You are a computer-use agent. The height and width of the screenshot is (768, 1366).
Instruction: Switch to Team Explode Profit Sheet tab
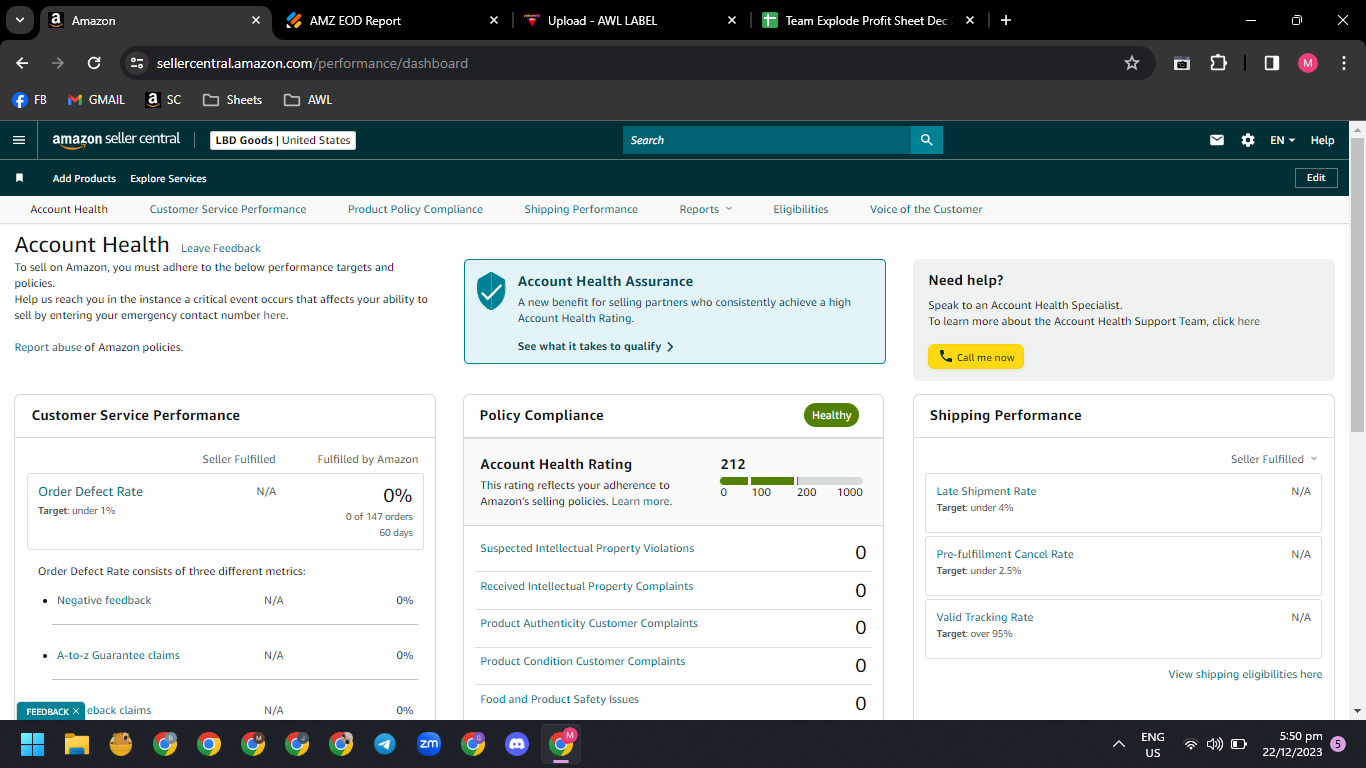(868, 20)
